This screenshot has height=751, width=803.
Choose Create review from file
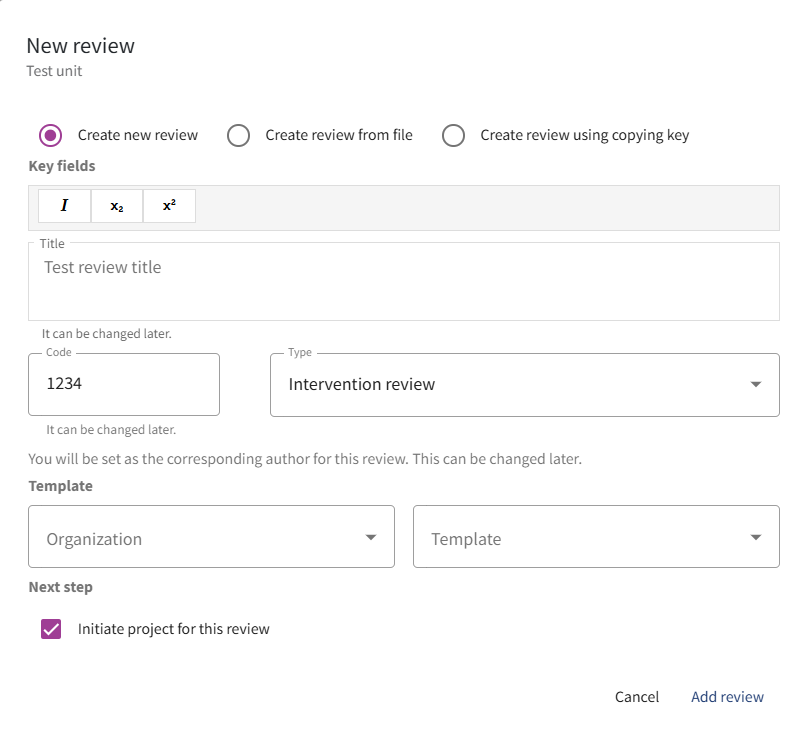238,135
